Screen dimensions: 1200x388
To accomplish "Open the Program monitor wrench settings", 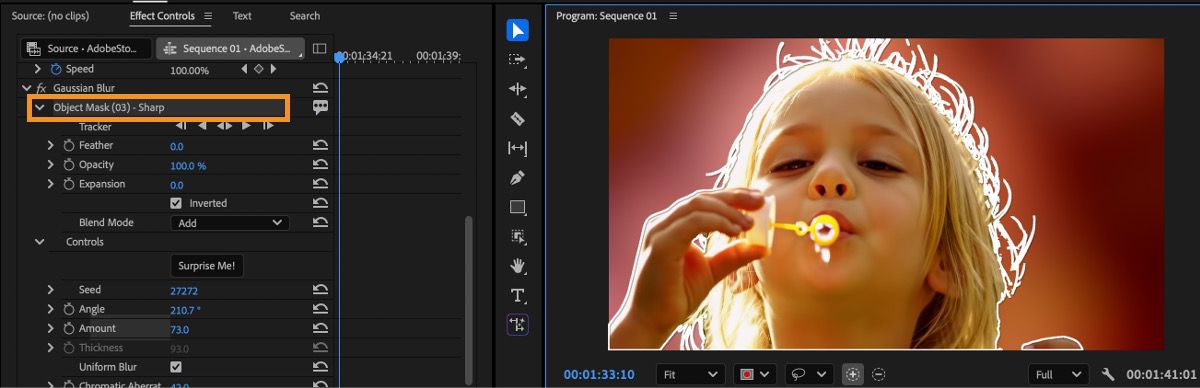I will point(1108,374).
